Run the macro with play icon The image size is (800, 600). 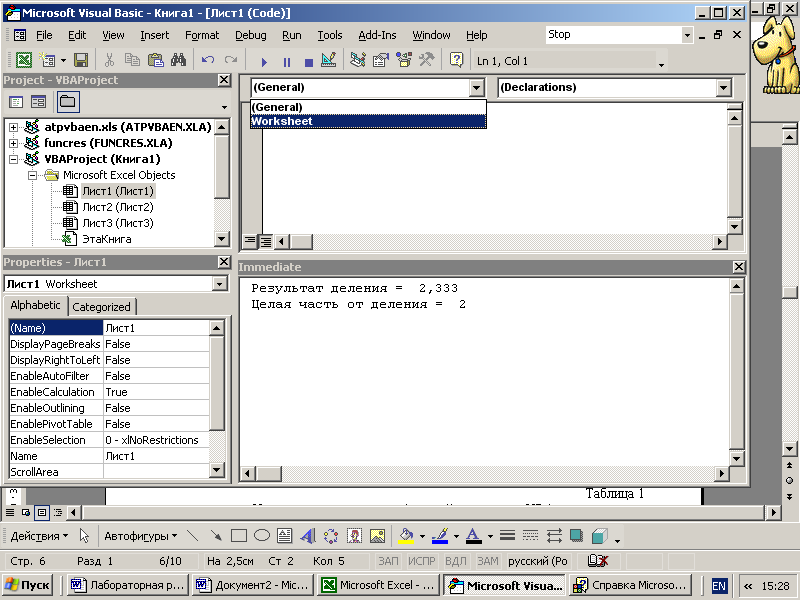click(x=264, y=62)
